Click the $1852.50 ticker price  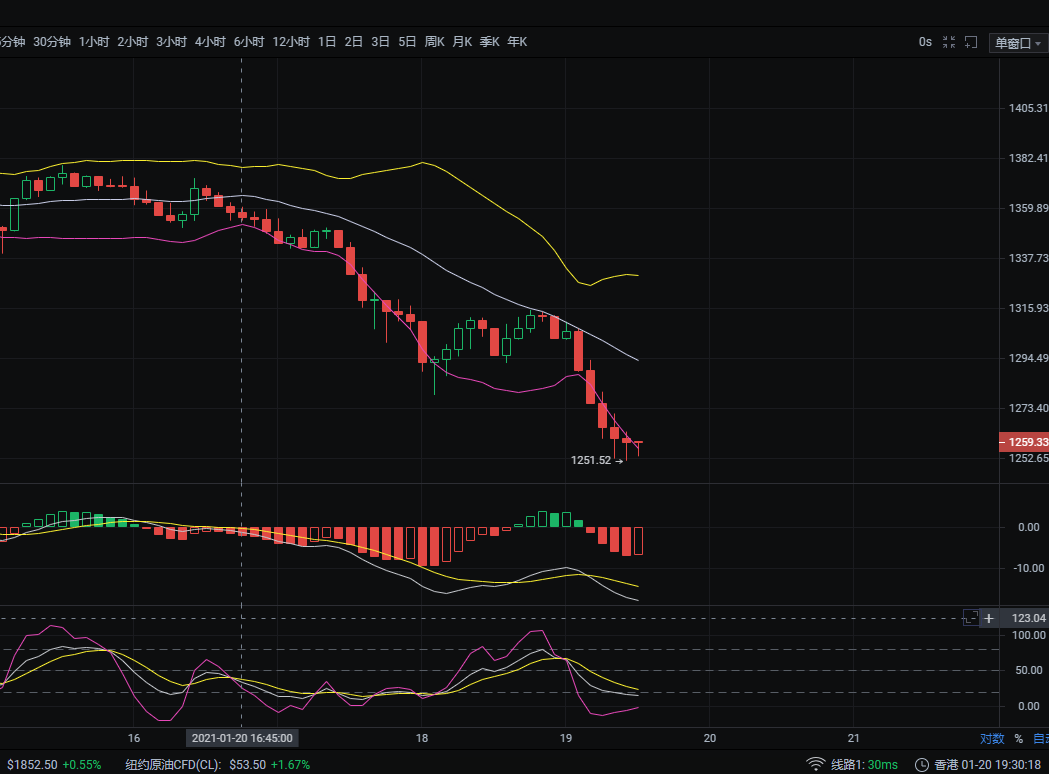32,764
